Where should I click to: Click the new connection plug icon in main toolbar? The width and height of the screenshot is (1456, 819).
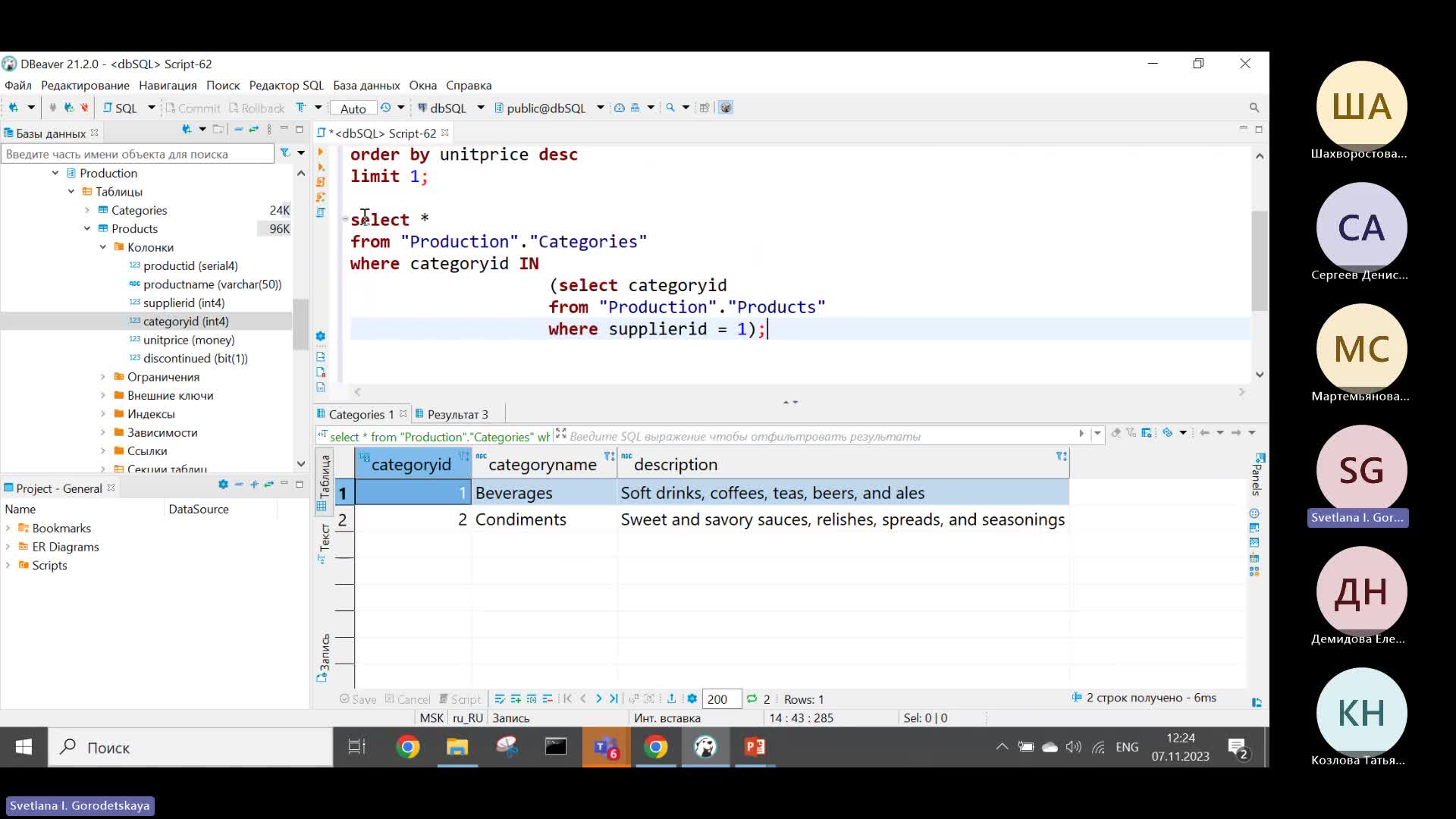[x=13, y=108]
